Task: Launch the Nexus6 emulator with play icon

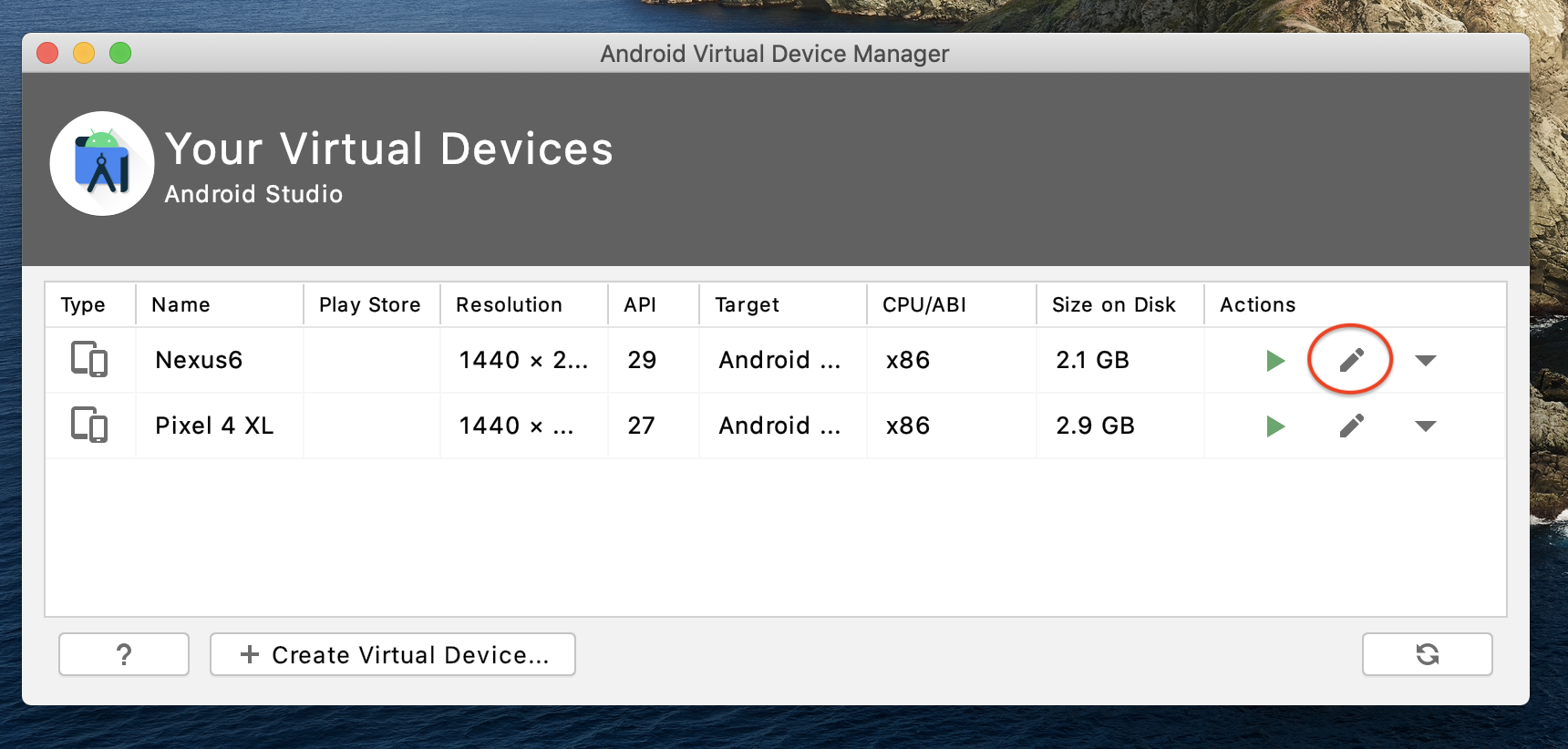Action: [x=1275, y=361]
